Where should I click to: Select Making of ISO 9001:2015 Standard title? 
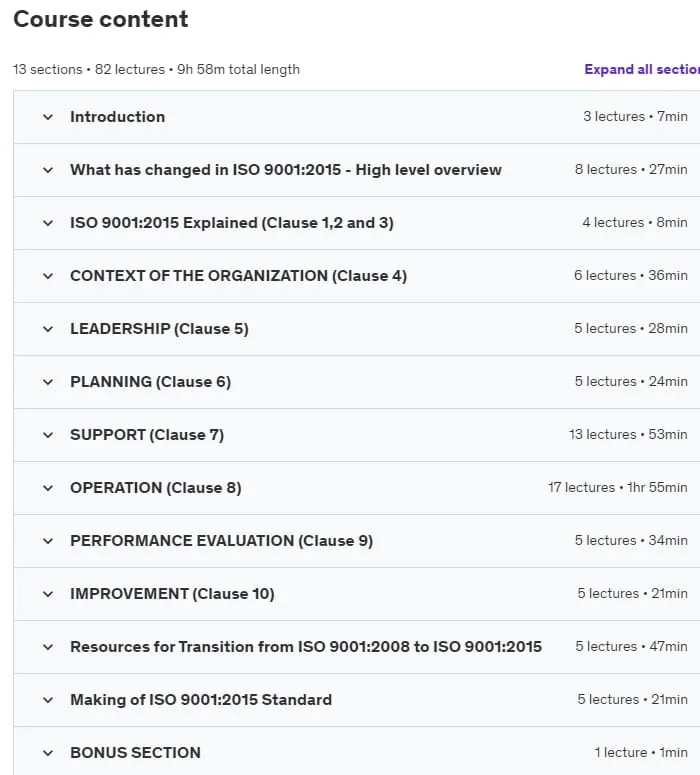pyautogui.click(x=201, y=700)
